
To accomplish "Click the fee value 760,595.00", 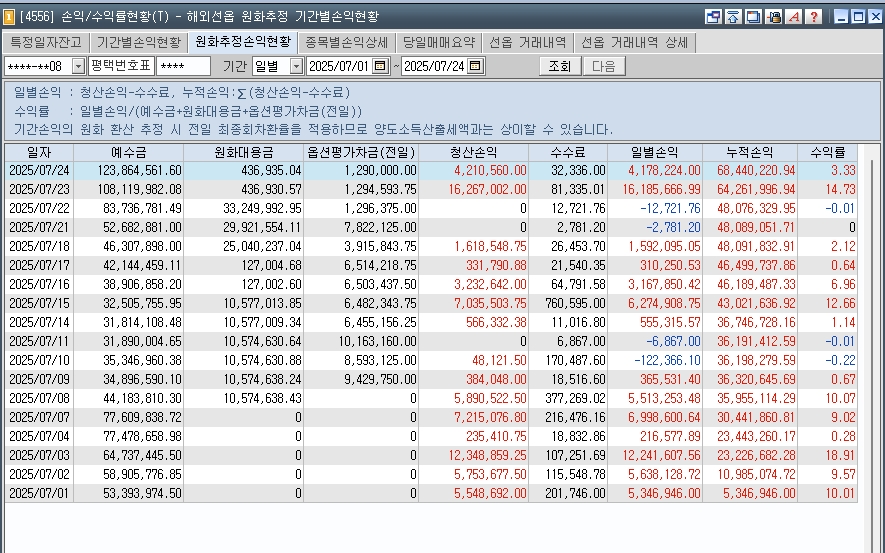I will pyautogui.click(x=575, y=304).
